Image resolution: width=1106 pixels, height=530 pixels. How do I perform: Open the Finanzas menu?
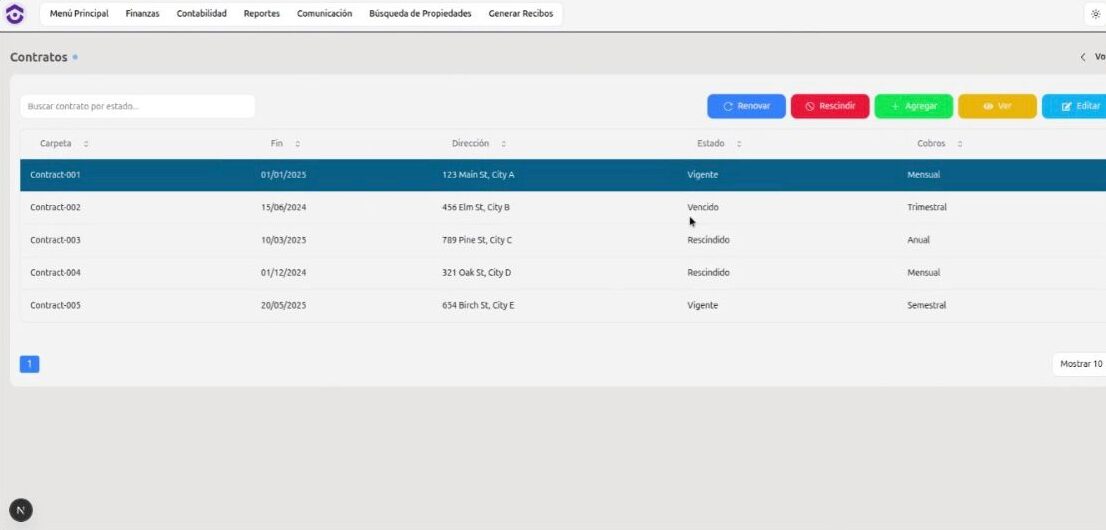[142, 14]
